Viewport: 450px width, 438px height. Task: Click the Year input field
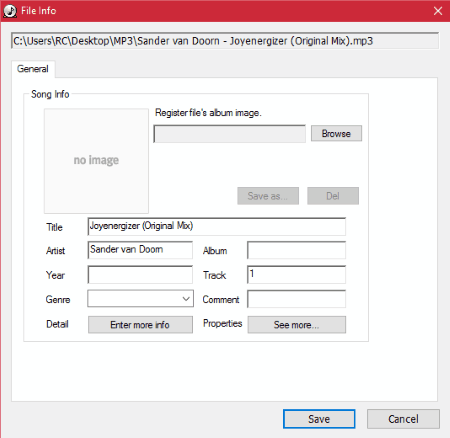pyautogui.click(x=140, y=274)
